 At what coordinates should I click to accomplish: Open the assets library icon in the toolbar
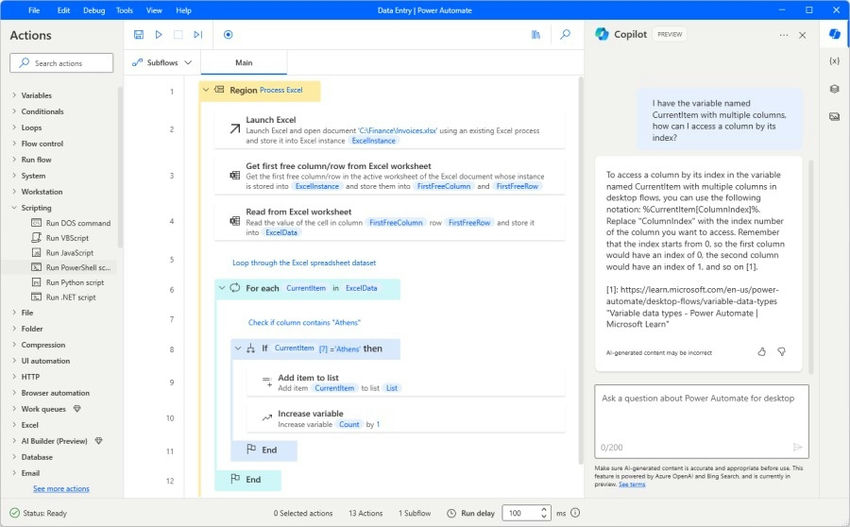[536, 35]
